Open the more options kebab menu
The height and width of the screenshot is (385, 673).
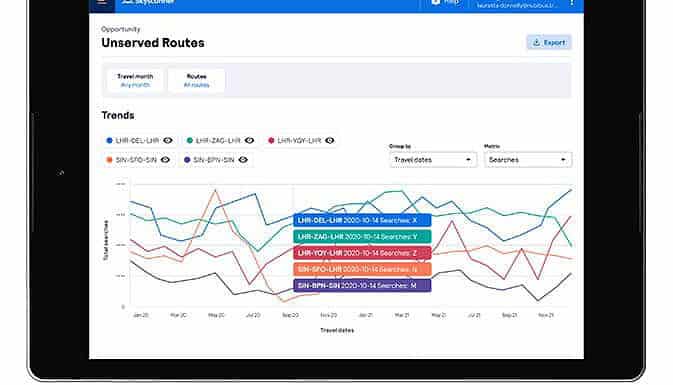(572, 3)
